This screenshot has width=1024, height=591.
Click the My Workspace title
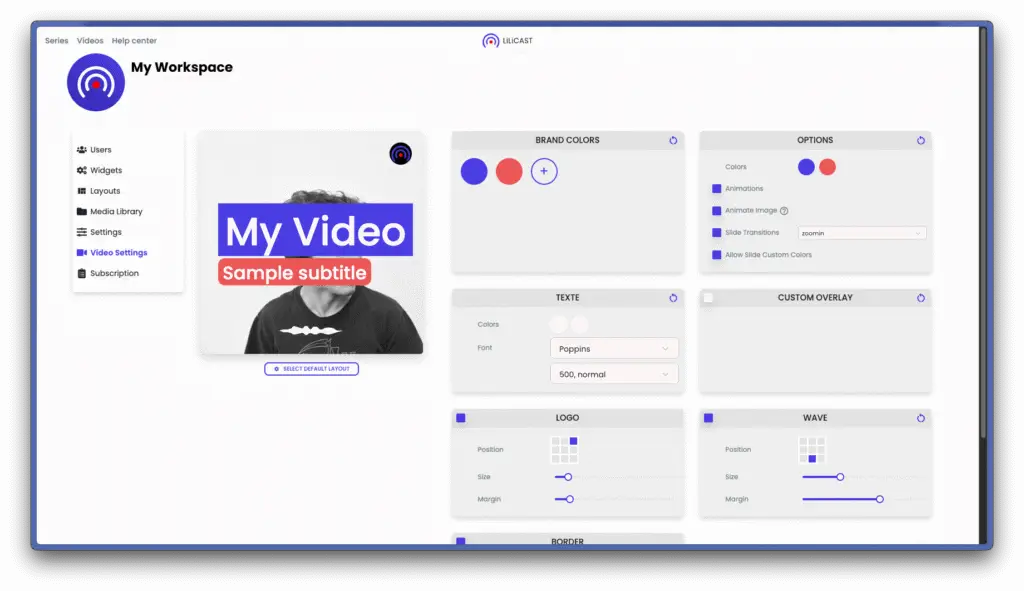182,67
